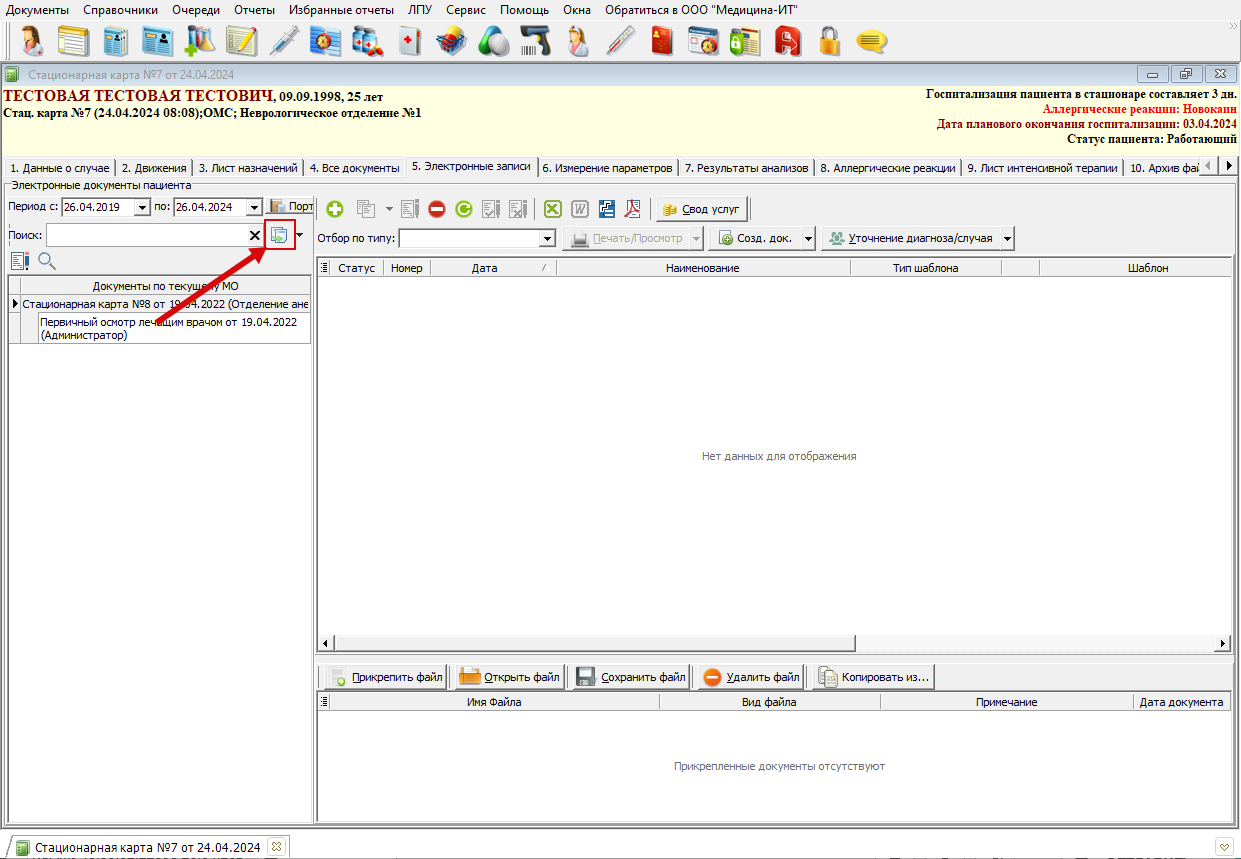This screenshot has height=859, width=1241.
Task: Click the 'Свод услуг' button
Action: (x=701, y=209)
